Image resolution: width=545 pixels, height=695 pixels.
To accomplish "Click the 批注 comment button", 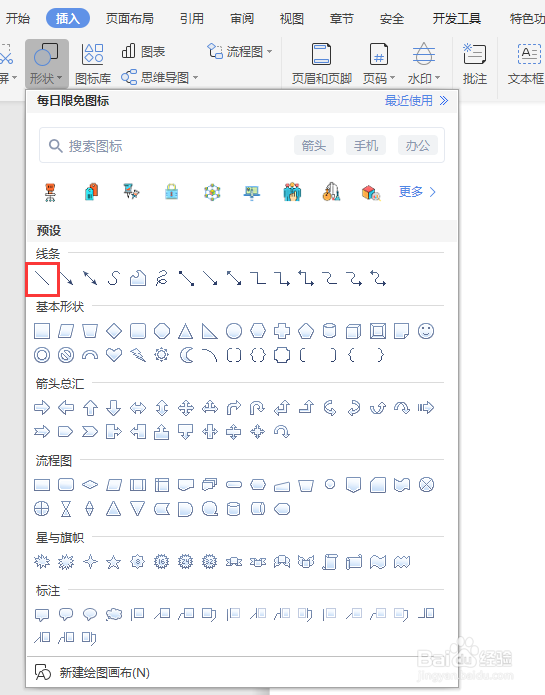I will coord(475,64).
